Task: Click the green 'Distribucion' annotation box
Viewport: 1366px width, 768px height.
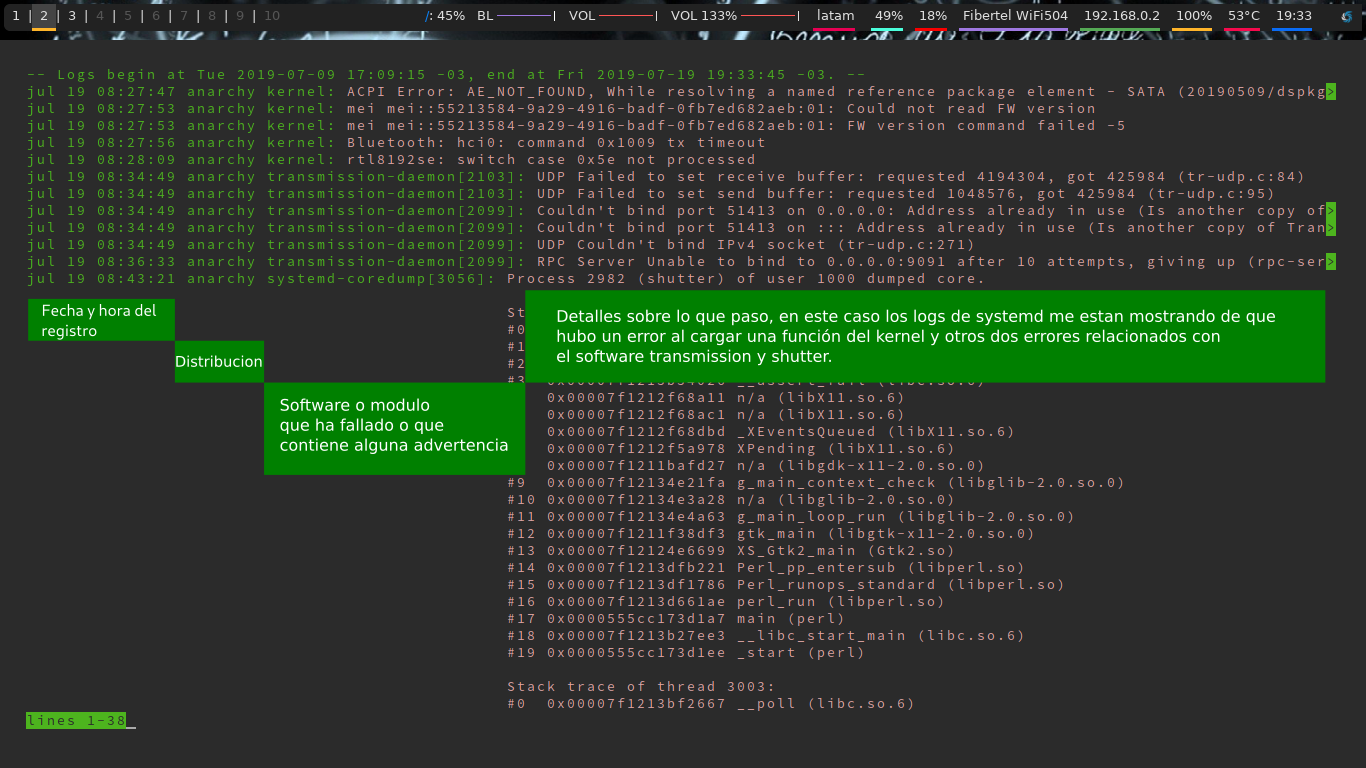Action: tap(219, 362)
